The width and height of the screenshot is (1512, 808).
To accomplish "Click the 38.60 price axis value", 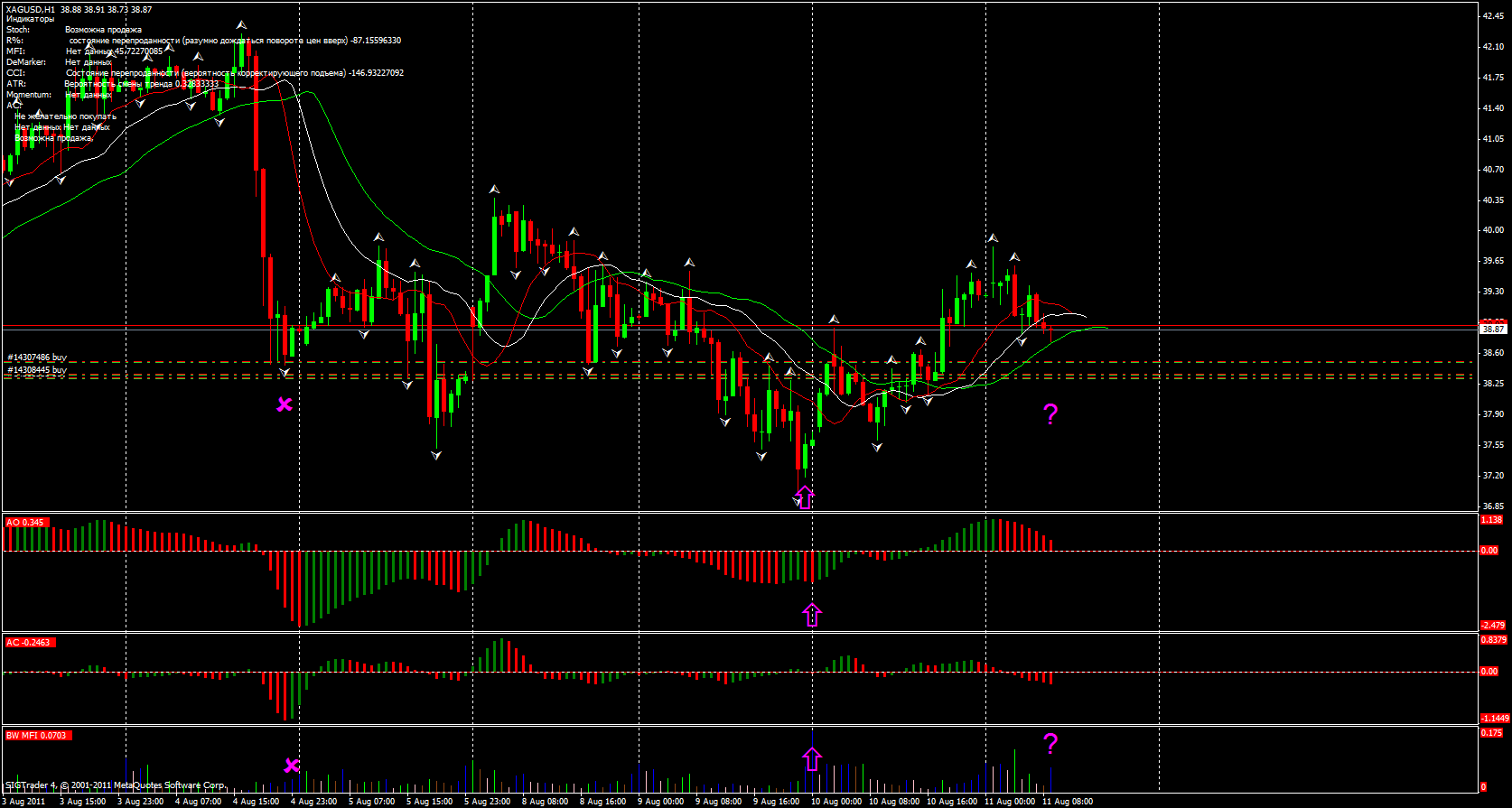I will point(1493,353).
